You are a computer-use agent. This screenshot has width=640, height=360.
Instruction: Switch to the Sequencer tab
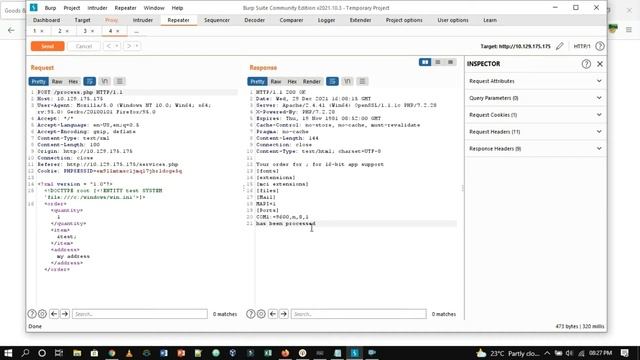[217, 20]
